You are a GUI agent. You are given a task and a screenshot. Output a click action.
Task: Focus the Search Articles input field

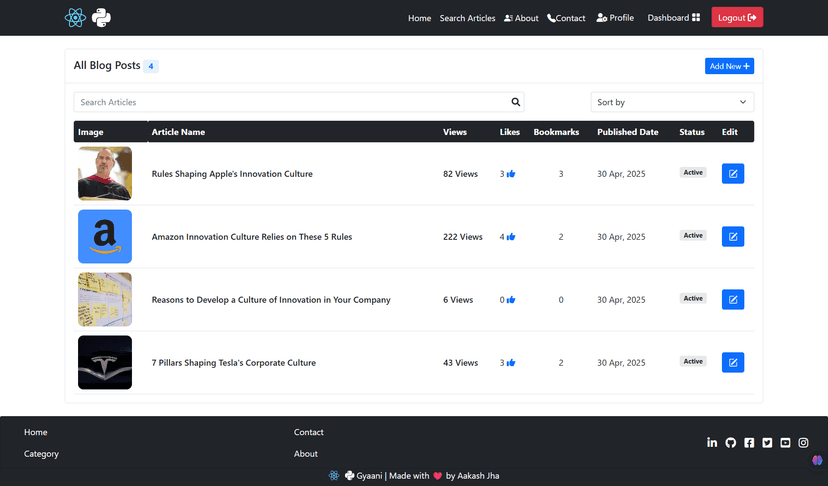coord(290,102)
